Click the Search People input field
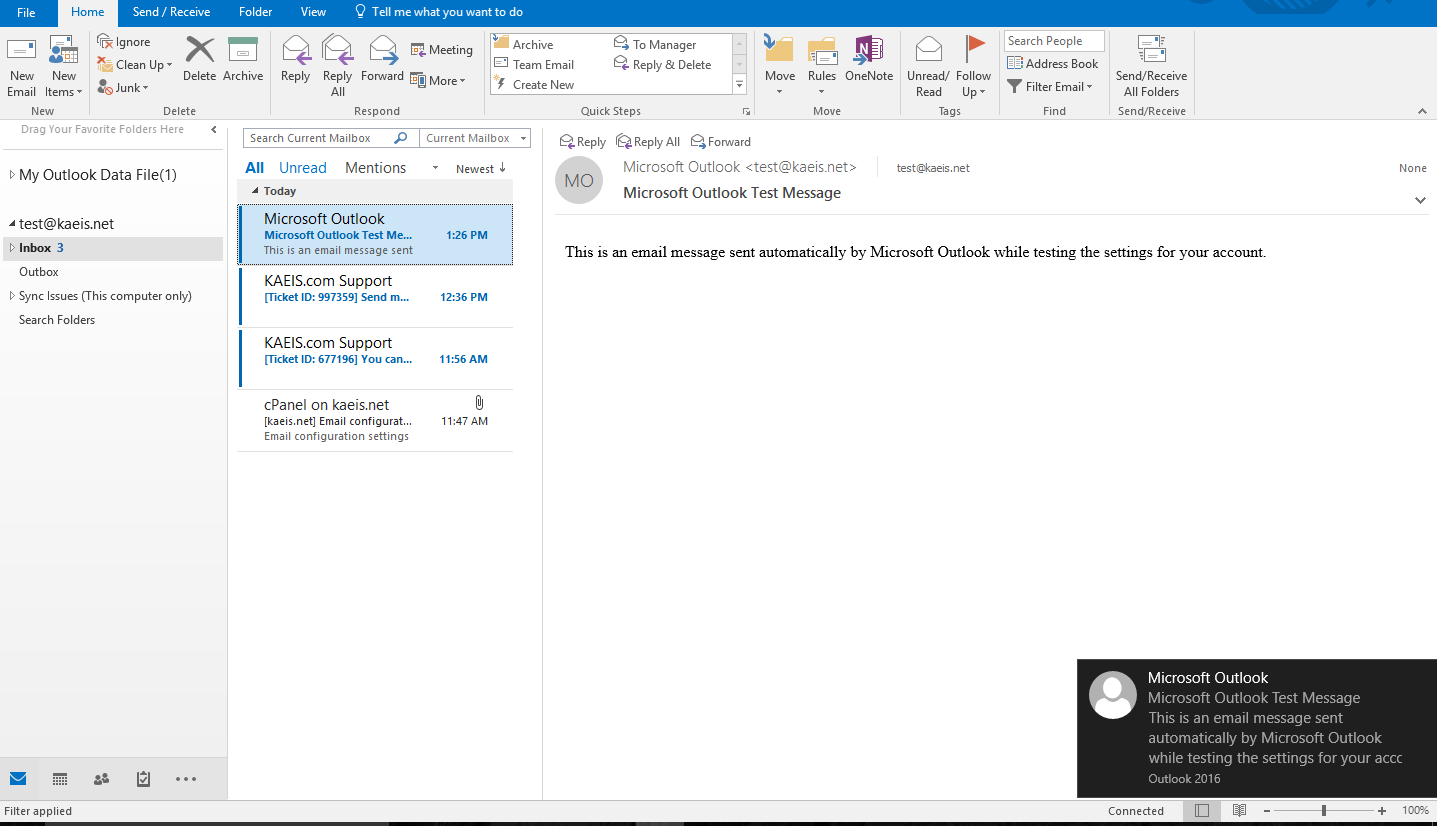Viewport: 1437px width, 826px height. coord(1053,41)
